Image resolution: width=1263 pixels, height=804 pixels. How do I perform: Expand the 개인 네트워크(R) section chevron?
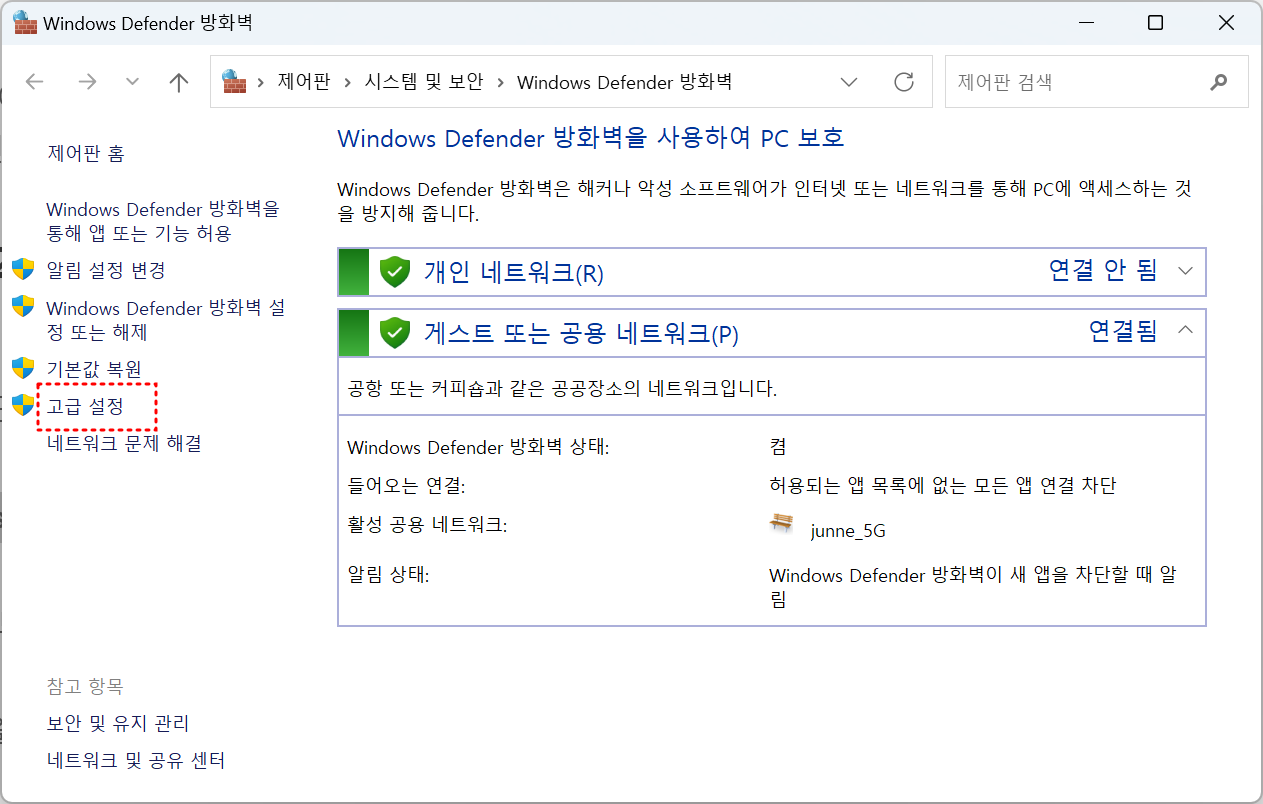point(1186,271)
